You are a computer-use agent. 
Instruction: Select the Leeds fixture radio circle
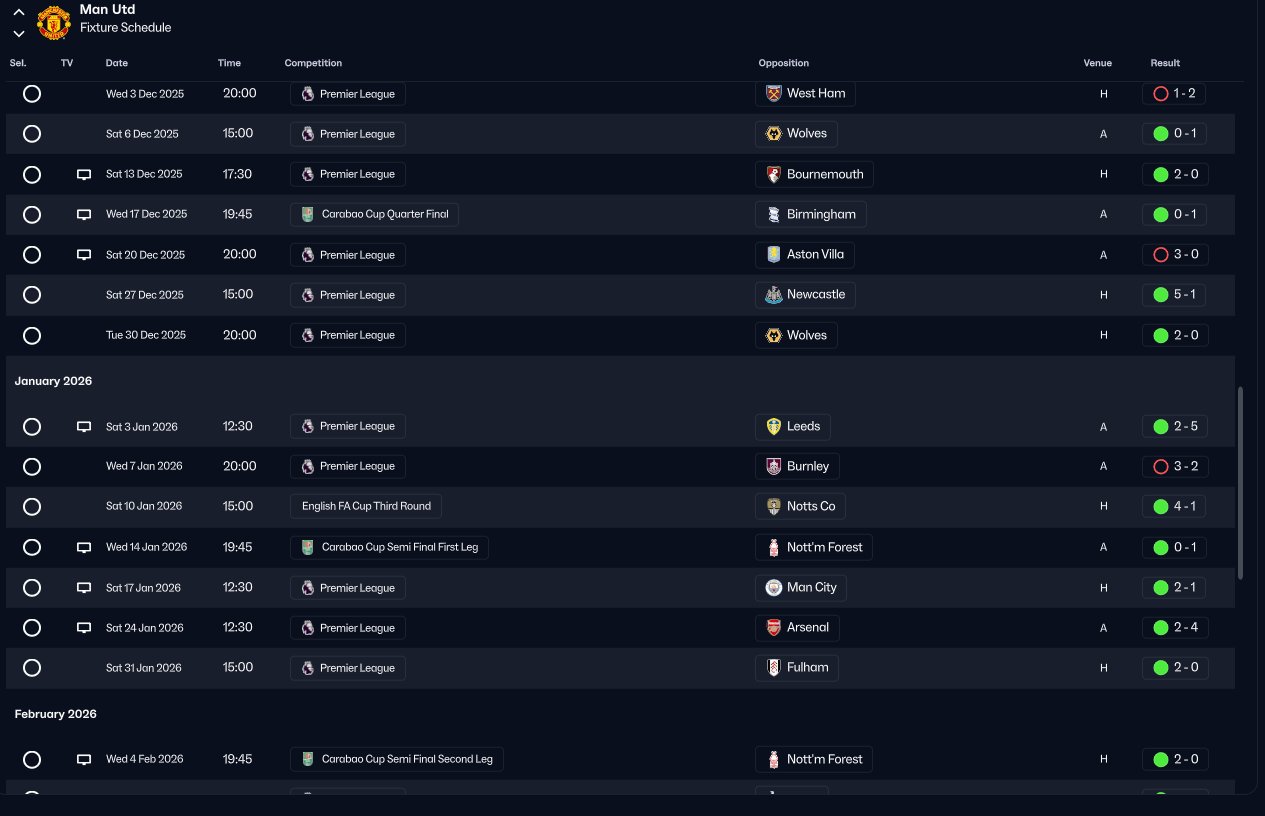pyautogui.click(x=32, y=426)
